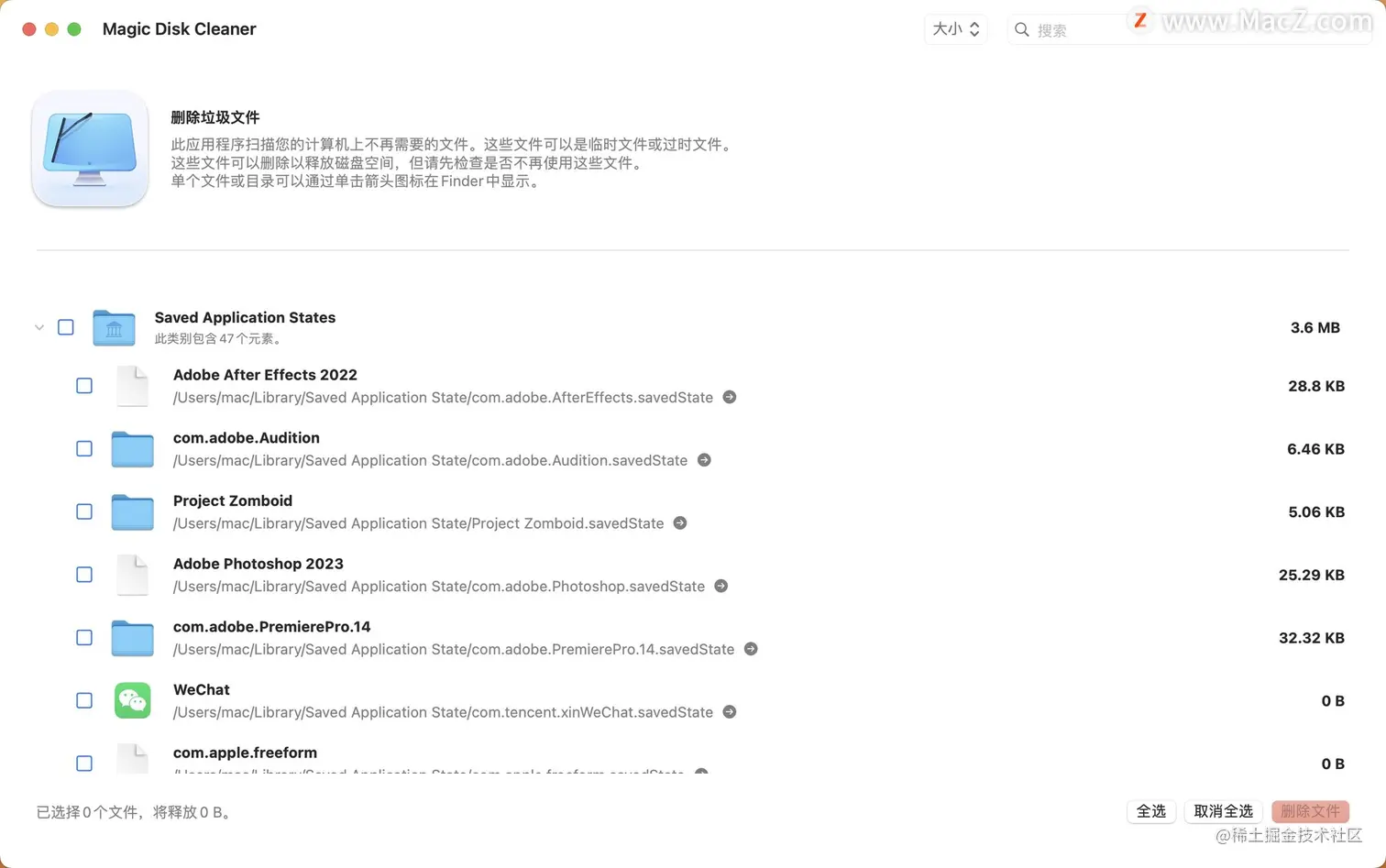This screenshot has height=868, width=1386.
Task: Click the 取消全选 deselect button
Action: (x=1223, y=811)
